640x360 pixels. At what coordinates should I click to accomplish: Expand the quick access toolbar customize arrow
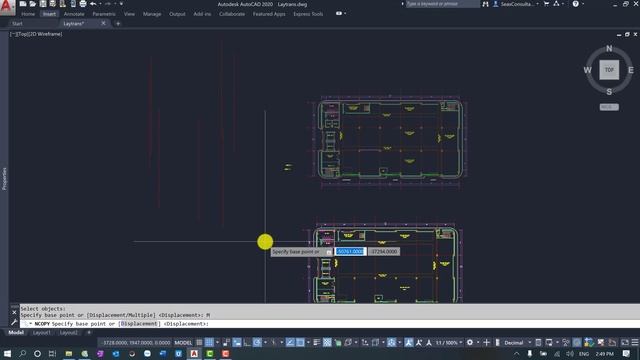pyautogui.click(x=121, y=4)
